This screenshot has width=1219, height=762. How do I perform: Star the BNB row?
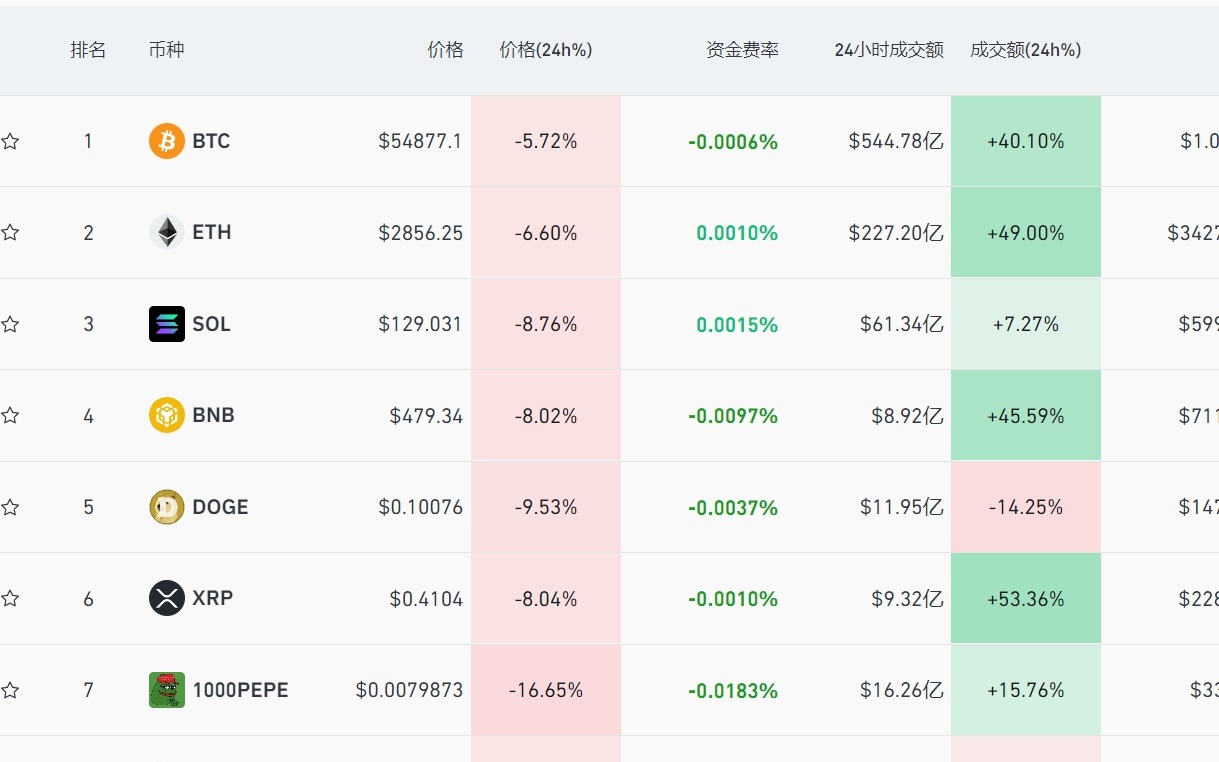[x=10, y=415]
